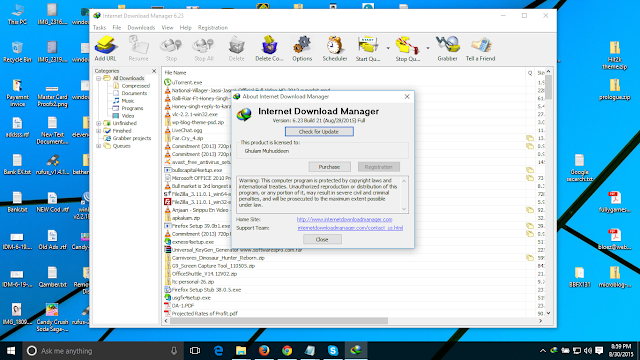Open Firefox from taskbar
This screenshot has height=360, width=640.
(264, 351)
